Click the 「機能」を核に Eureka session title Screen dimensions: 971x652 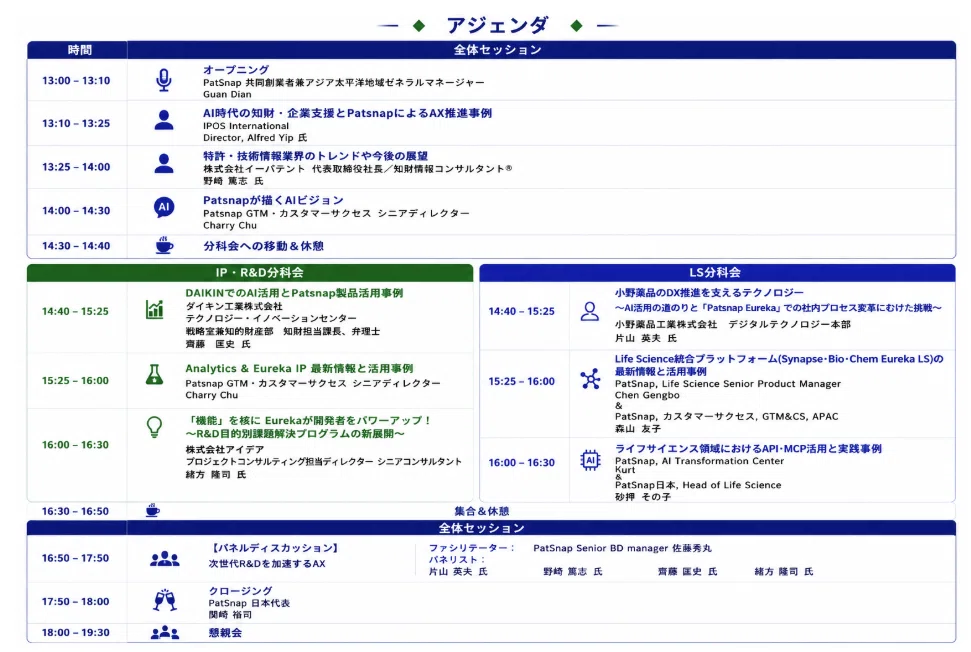pyautogui.click(x=308, y=427)
